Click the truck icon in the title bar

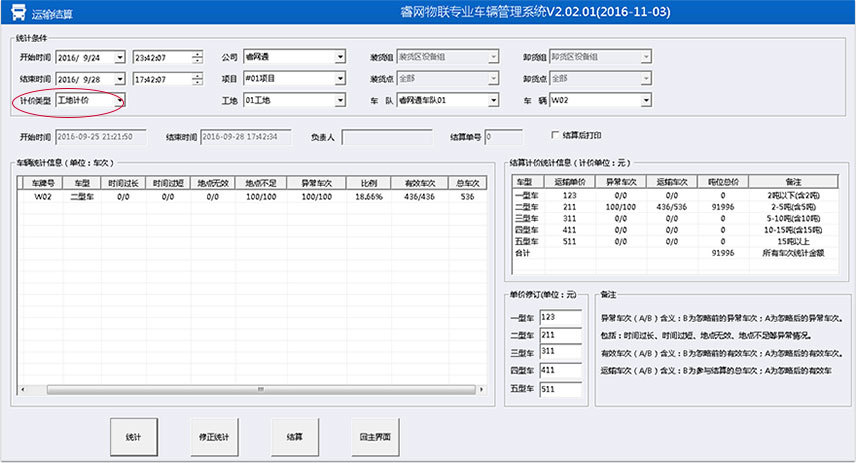17,12
